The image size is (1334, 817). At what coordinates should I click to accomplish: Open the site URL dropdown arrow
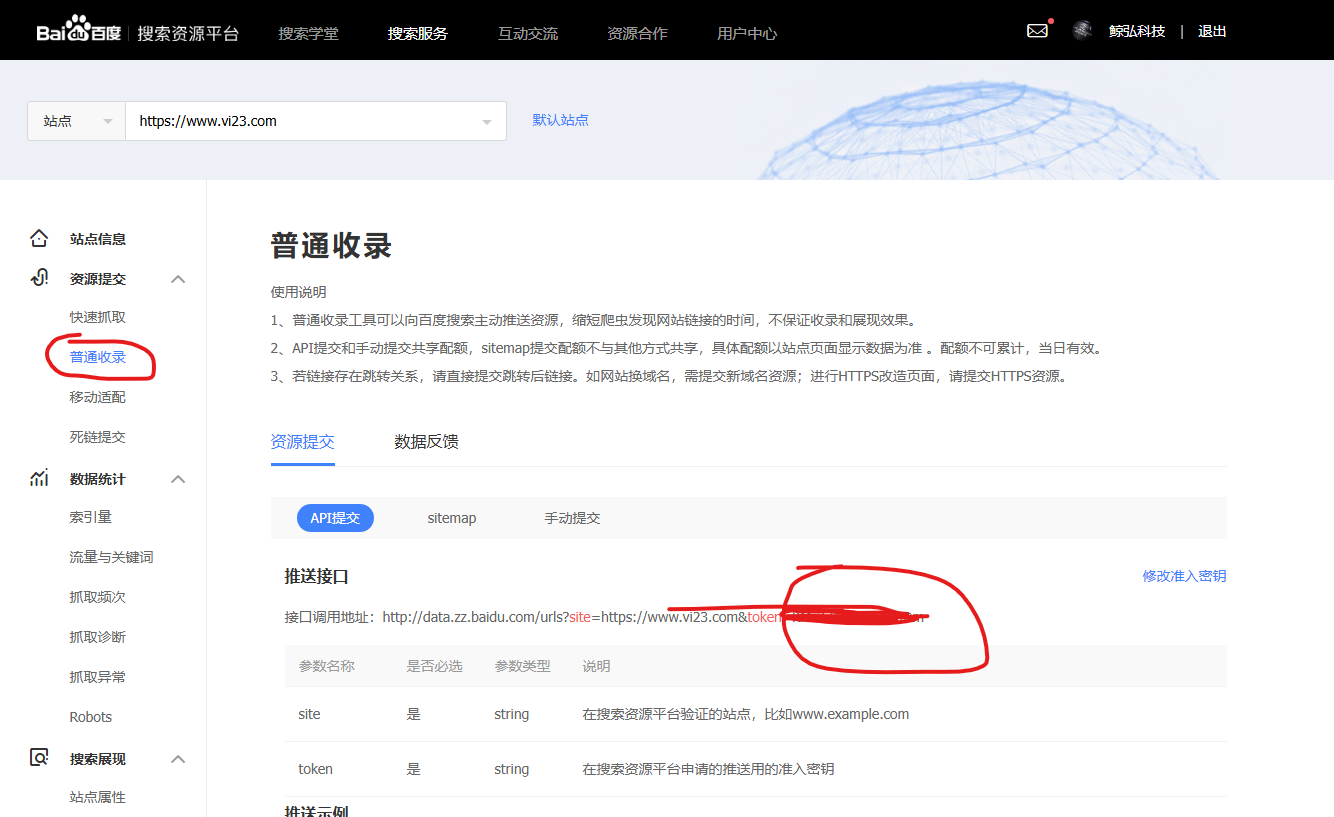click(487, 122)
